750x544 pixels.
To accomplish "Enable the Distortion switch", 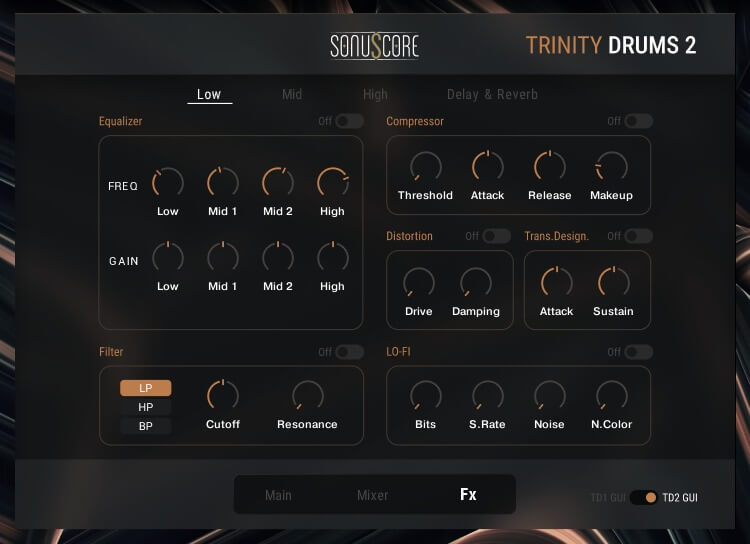I will point(496,236).
